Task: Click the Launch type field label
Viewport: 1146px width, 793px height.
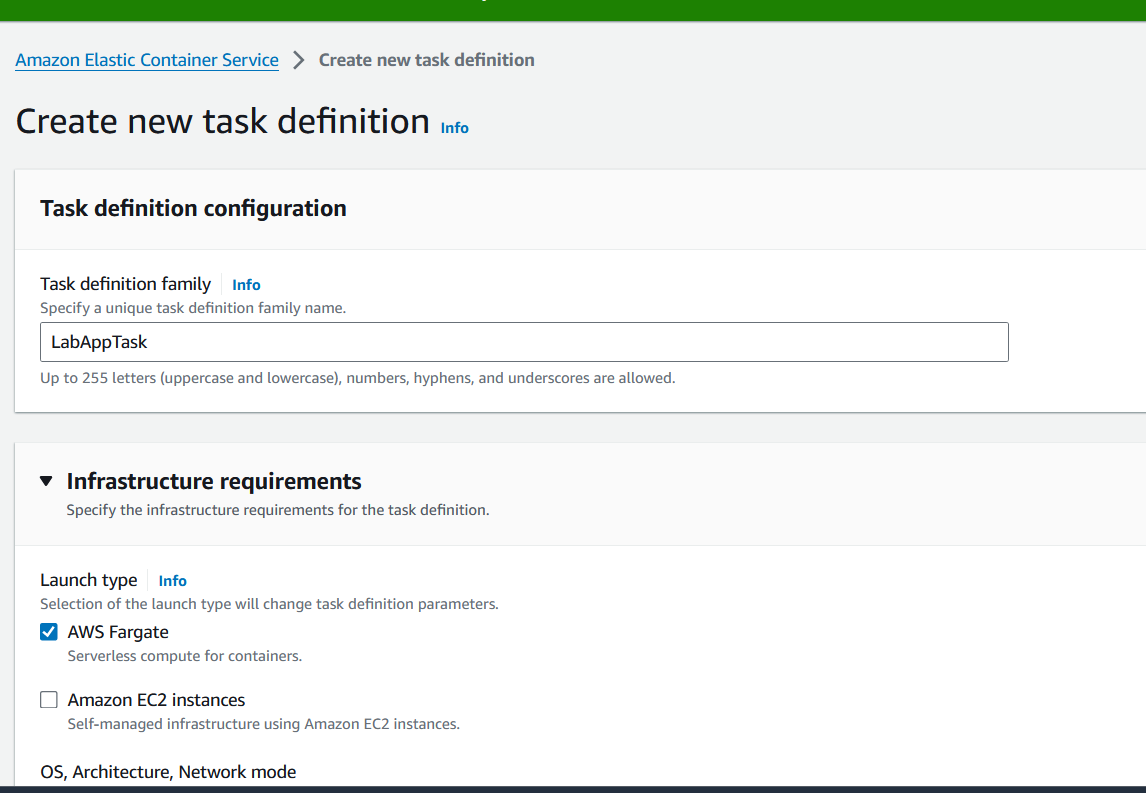Action: point(88,580)
